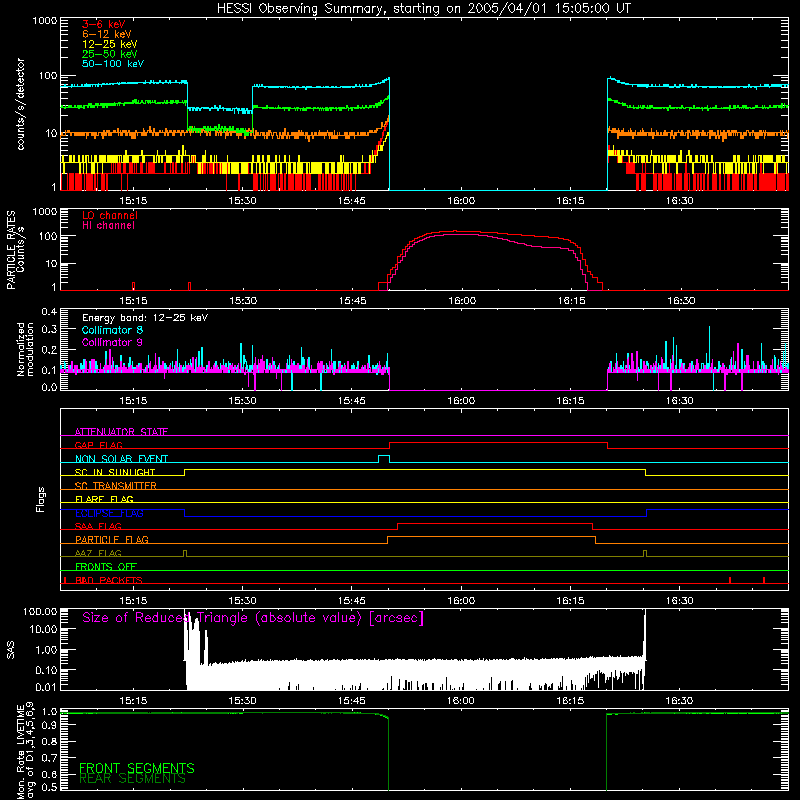Select the 6-12 keV legend label

107,34
